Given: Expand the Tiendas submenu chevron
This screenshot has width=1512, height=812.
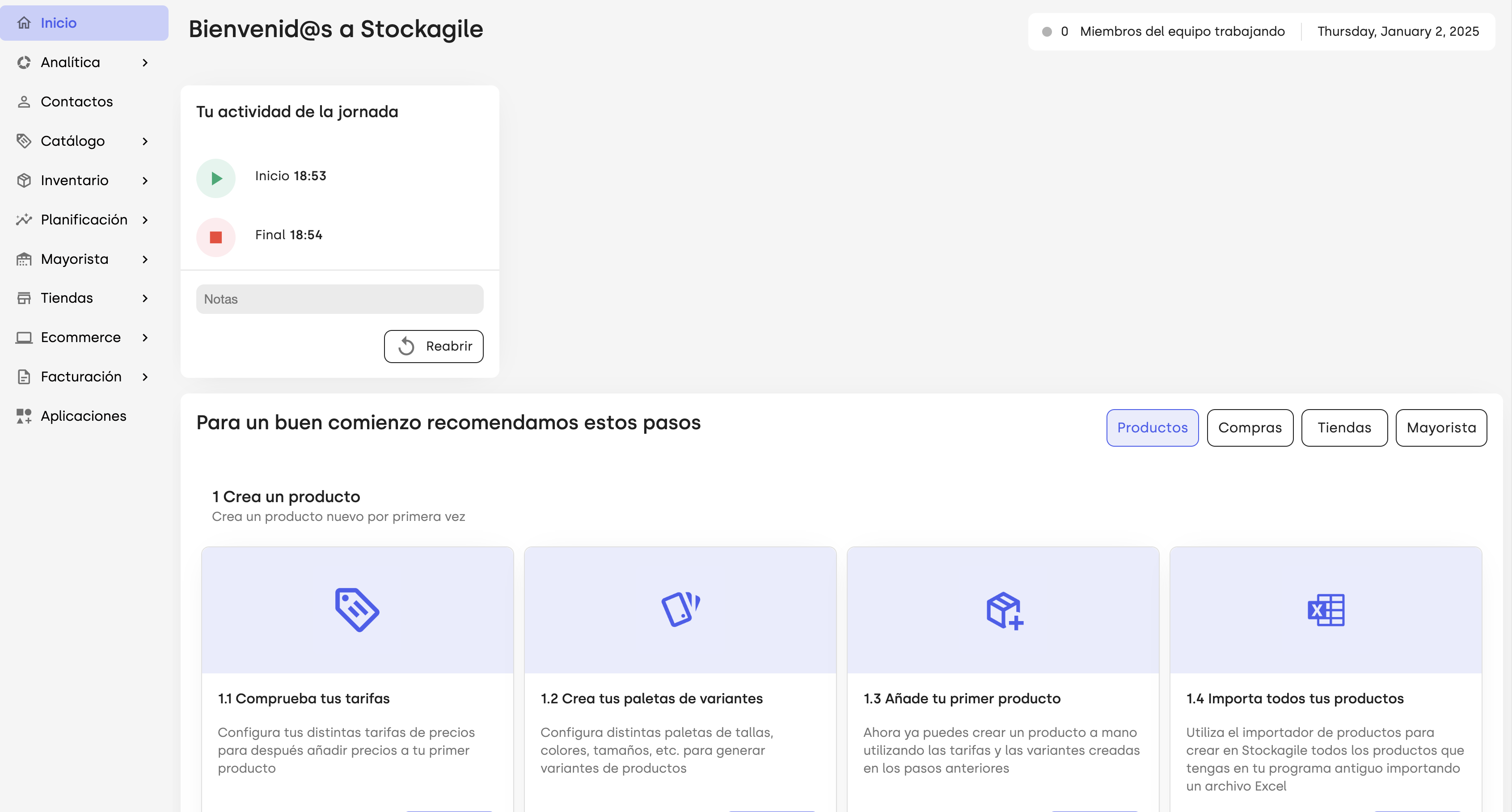Looking at the screenshot, I should click(x=145, y=298).
